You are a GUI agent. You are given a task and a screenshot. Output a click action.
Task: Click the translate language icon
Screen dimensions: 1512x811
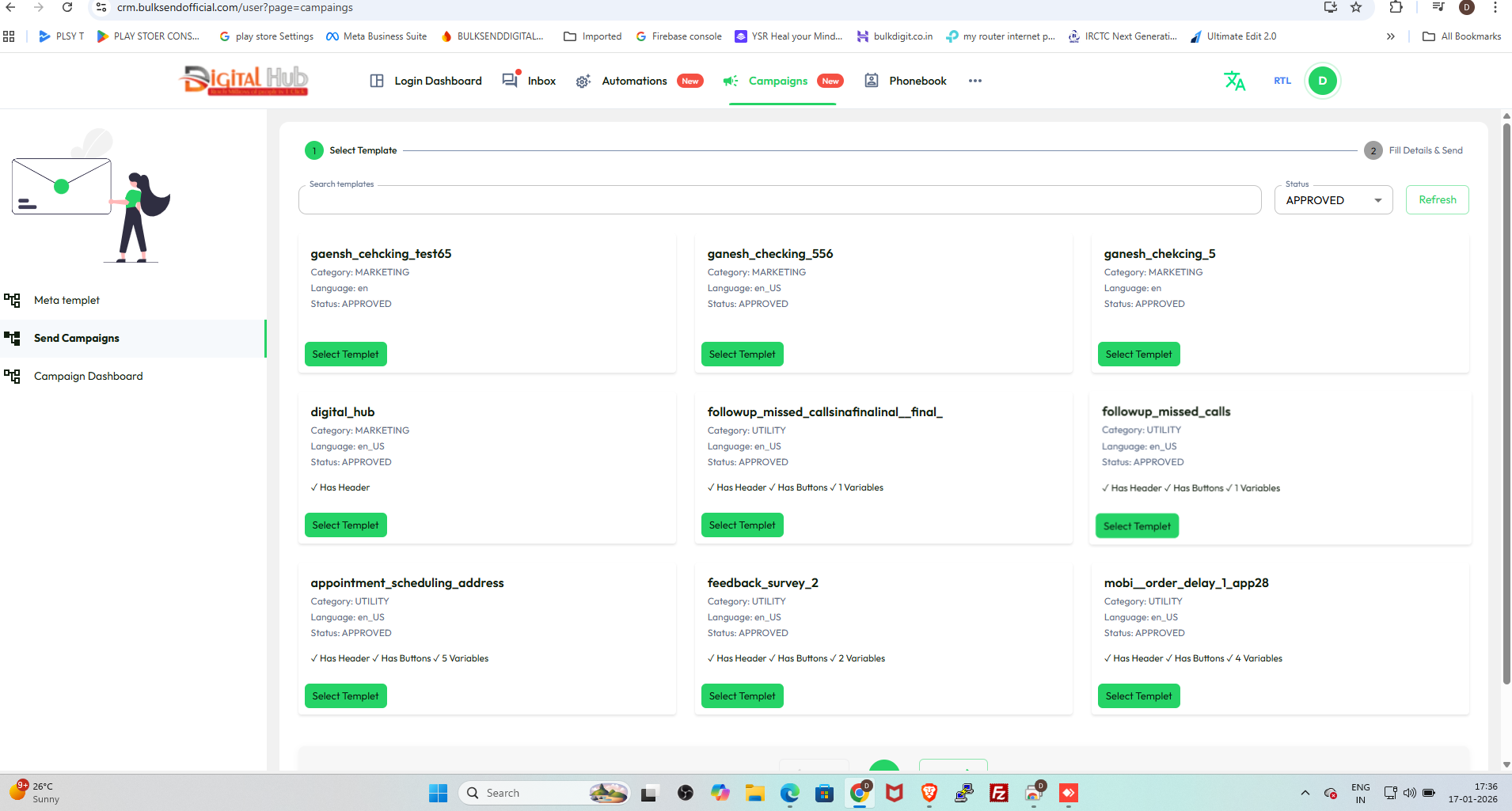(1234, 81)
